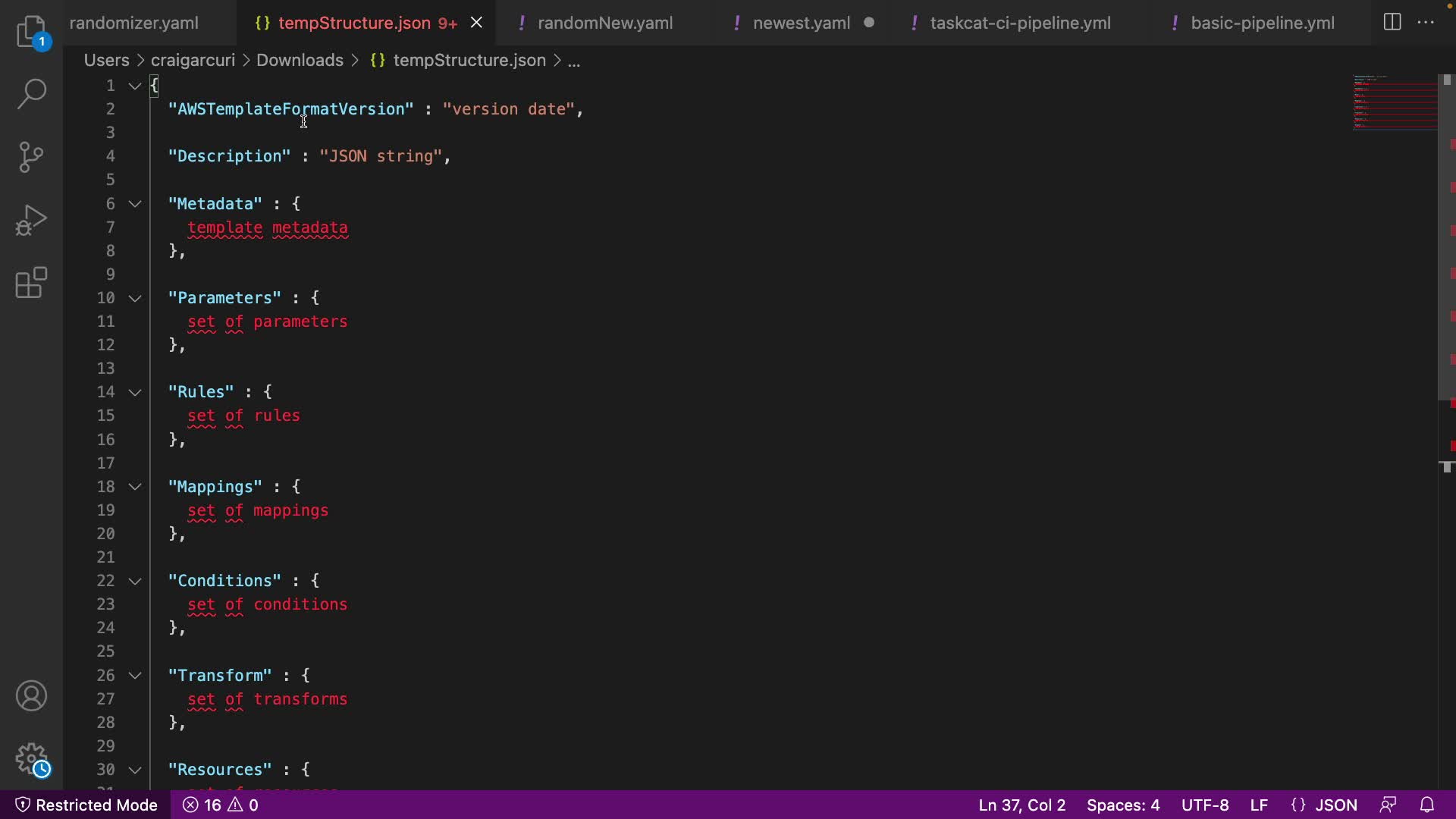Screen dimensions: 1456x819
Task: Open the Explorer view in activity bar
Action: click(32, 32)
